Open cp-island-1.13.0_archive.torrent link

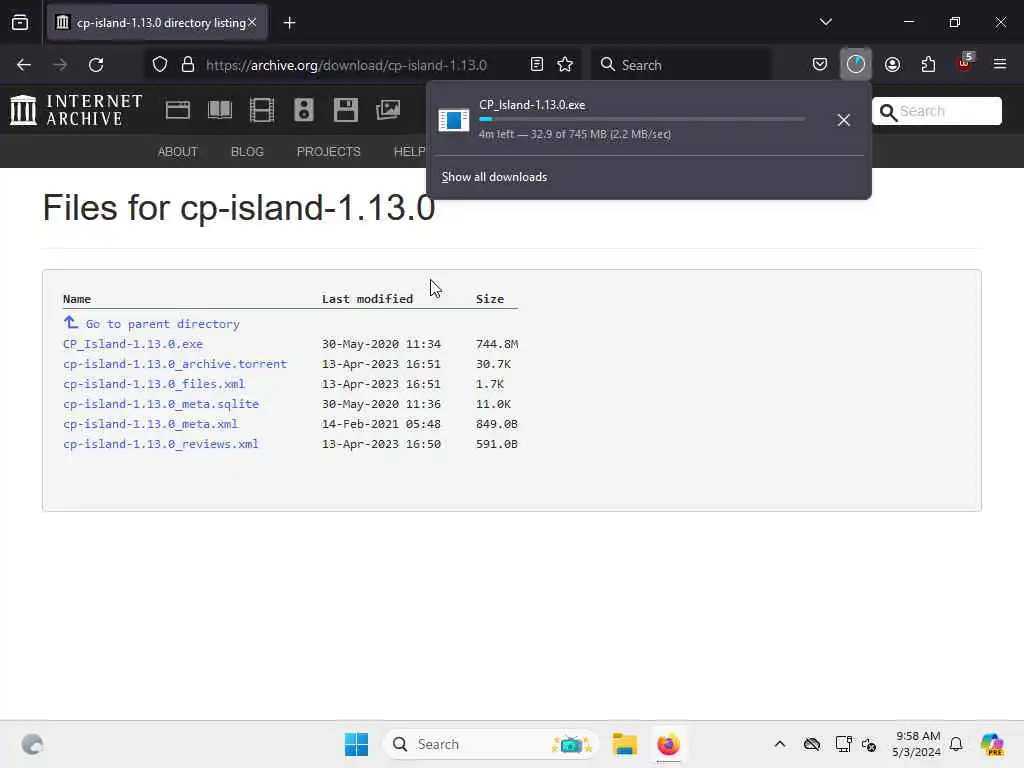(x=175, y=364)
